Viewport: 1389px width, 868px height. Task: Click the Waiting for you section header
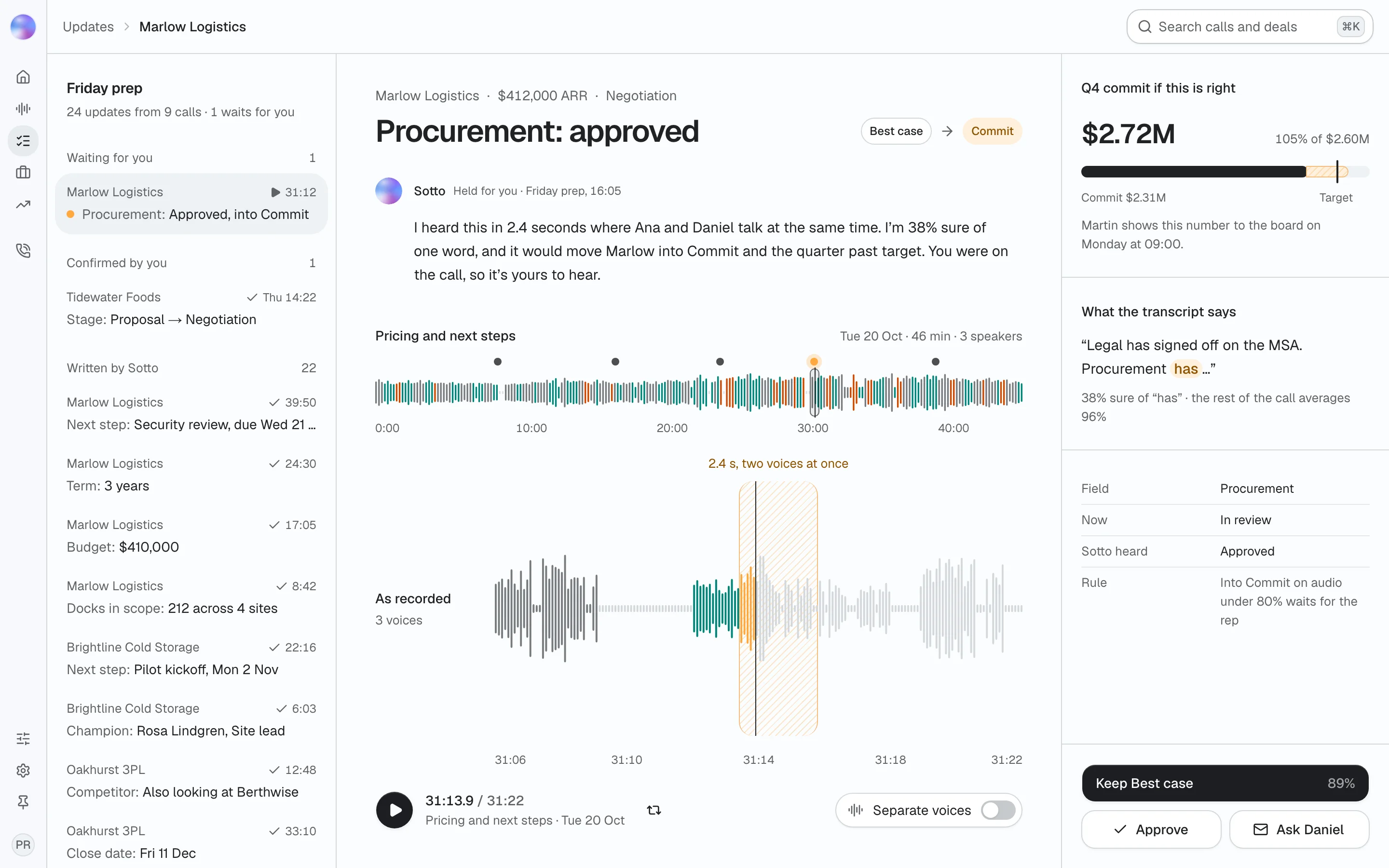coord(191,158)
